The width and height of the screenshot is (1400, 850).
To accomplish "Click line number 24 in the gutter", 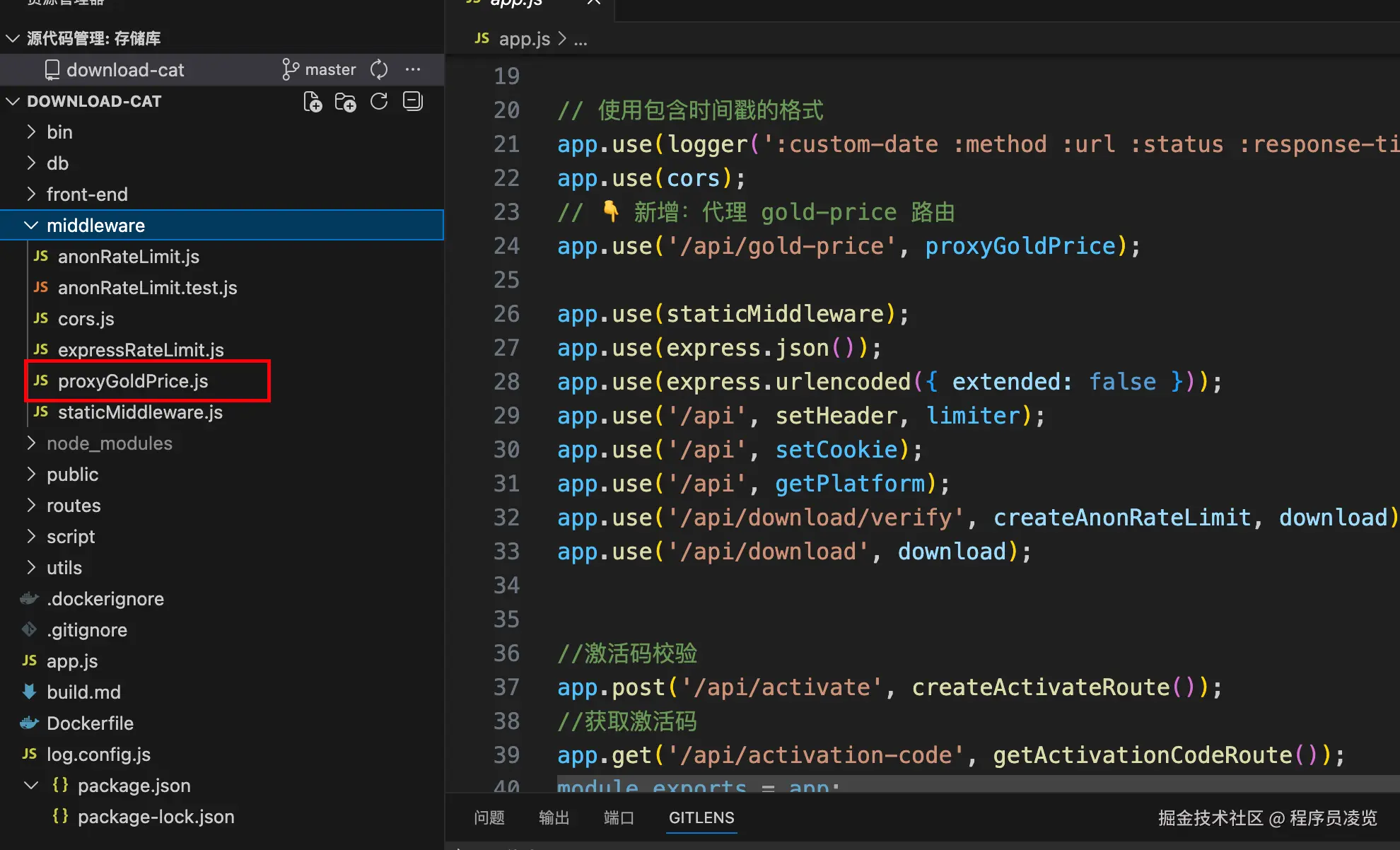I will pyautogui.click(x=506, y=246).
